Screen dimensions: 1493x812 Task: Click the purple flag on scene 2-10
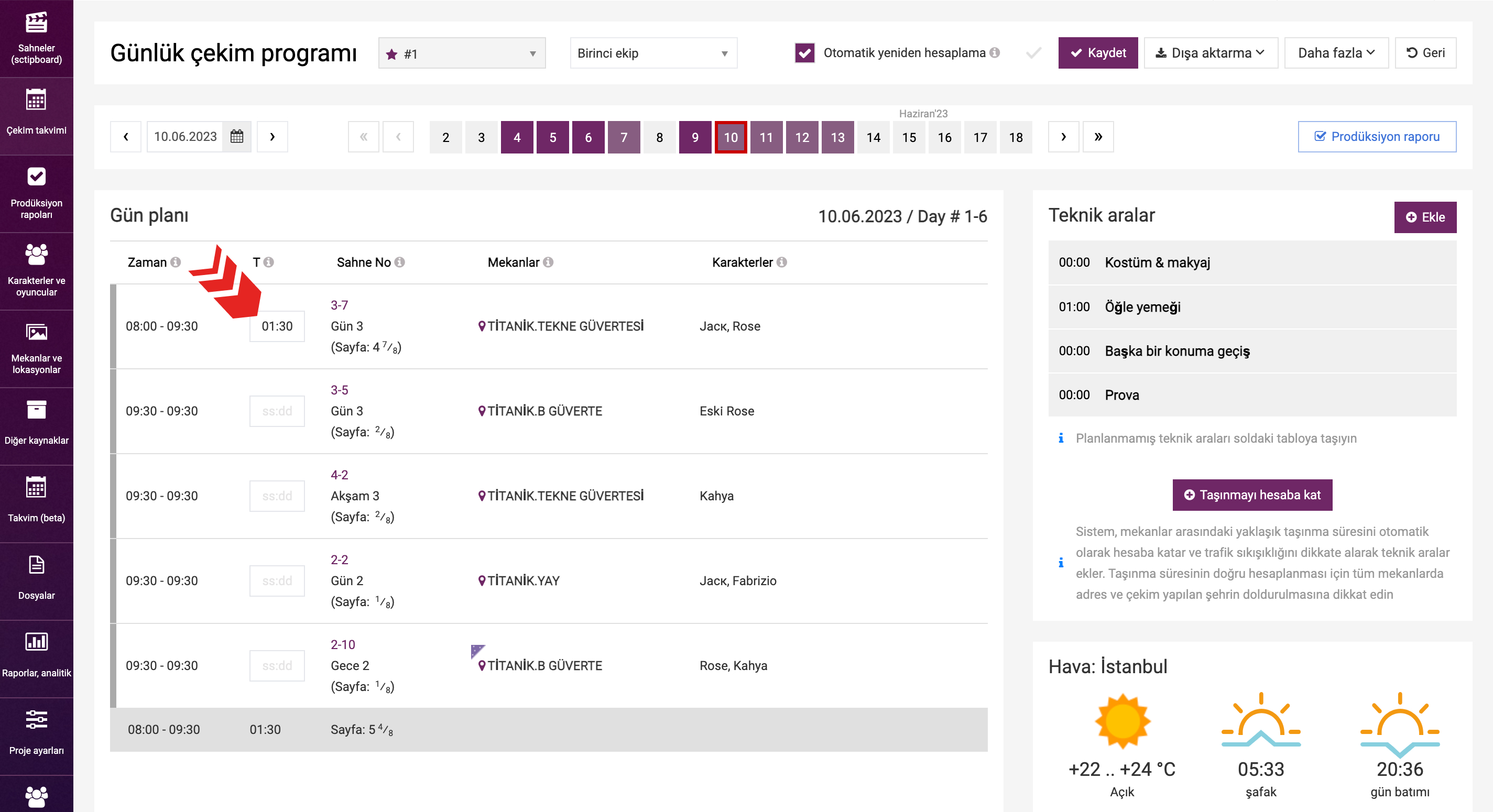[x=477, y=651]
